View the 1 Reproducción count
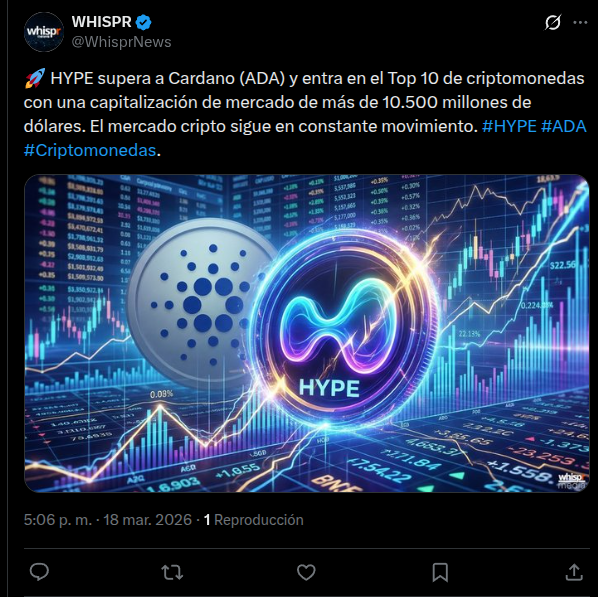The height and width of the screenshot is (597, 598). (x=254, y=520)
